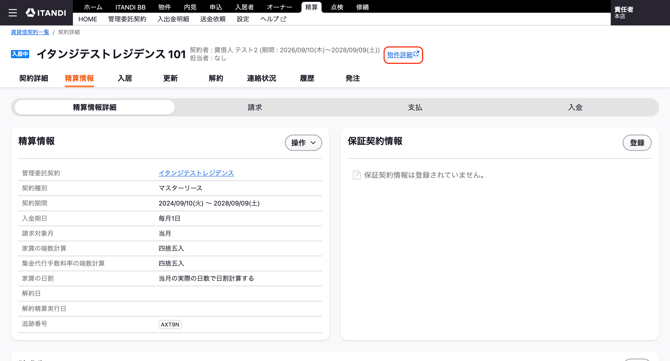Open the ホーム top menu

(93, 7)
